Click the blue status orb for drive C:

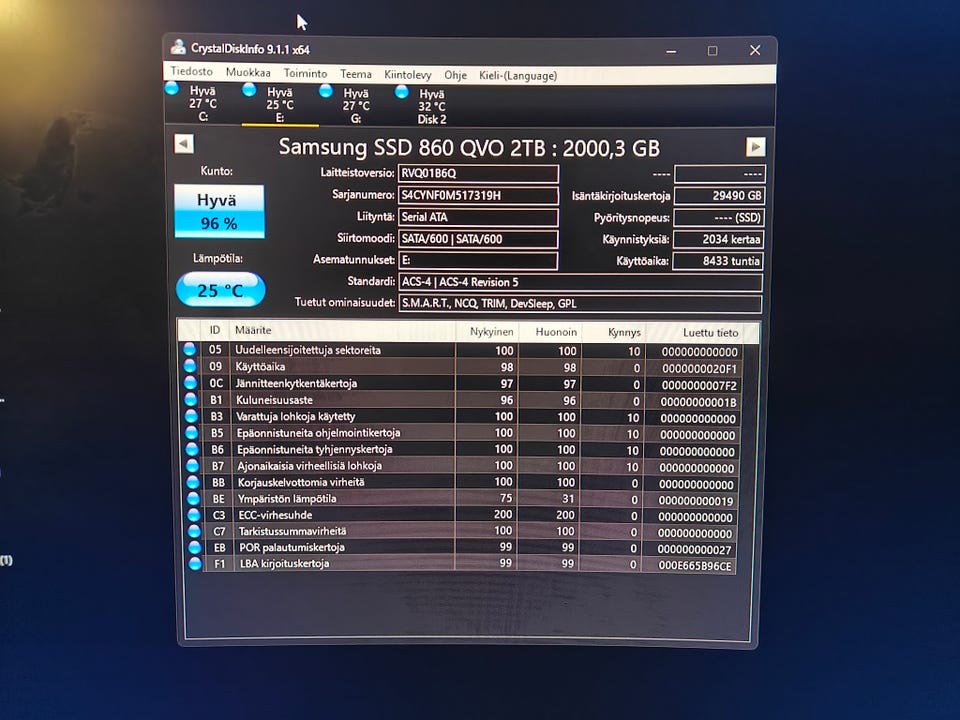click(x=172, y=89)
